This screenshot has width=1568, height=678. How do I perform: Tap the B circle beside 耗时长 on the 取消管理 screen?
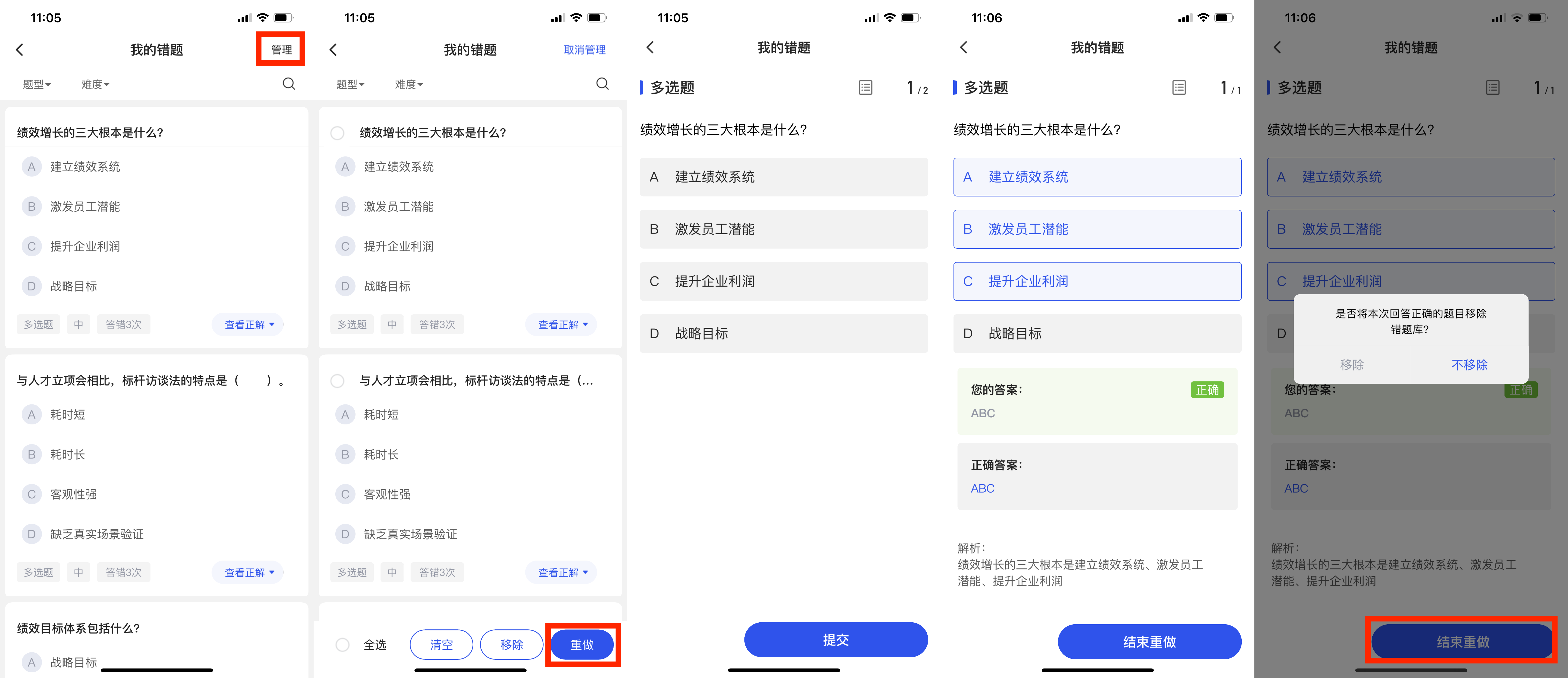(x=345, y=454)
